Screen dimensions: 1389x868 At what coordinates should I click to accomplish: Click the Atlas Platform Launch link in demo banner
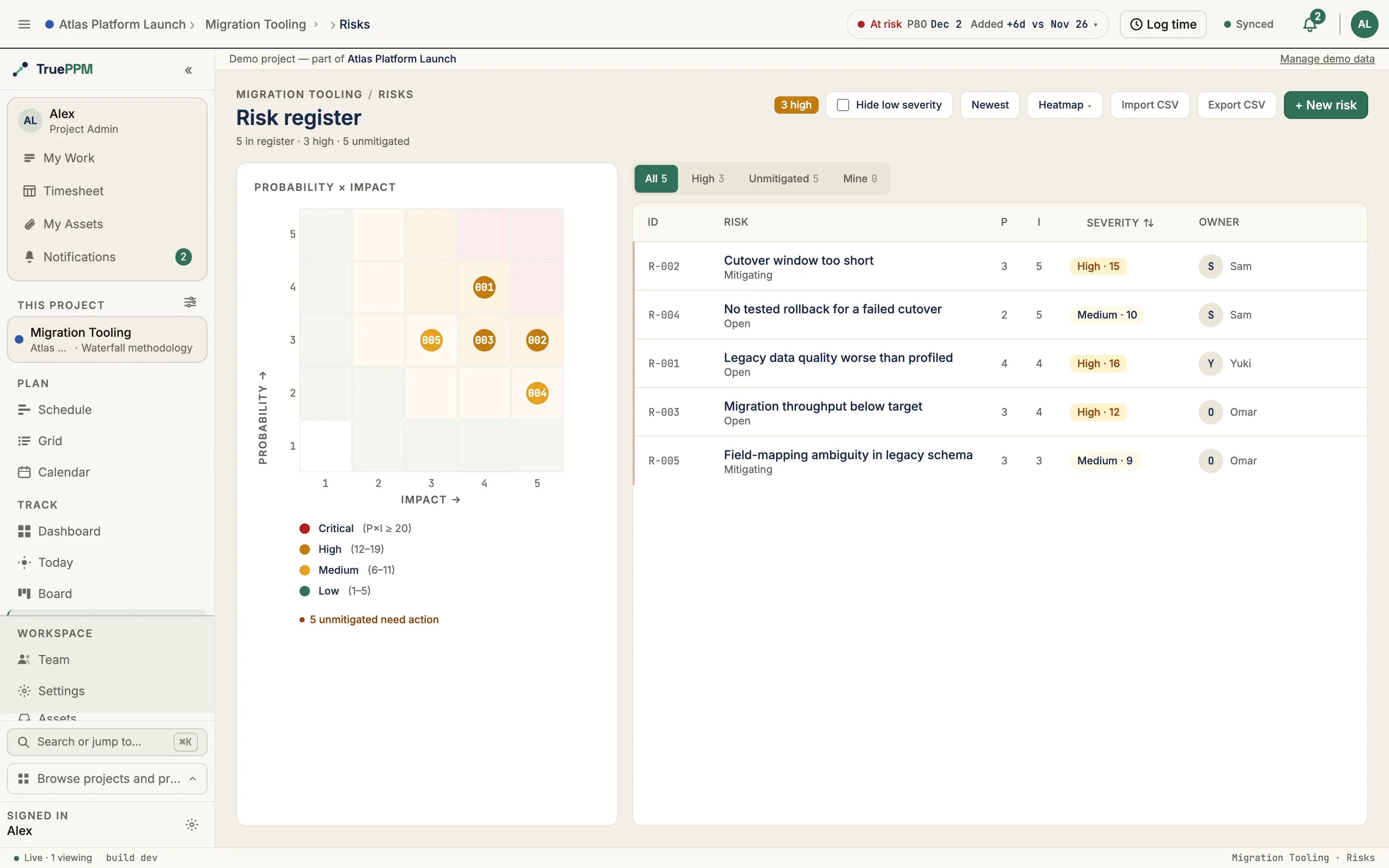(x=401, y=59)
